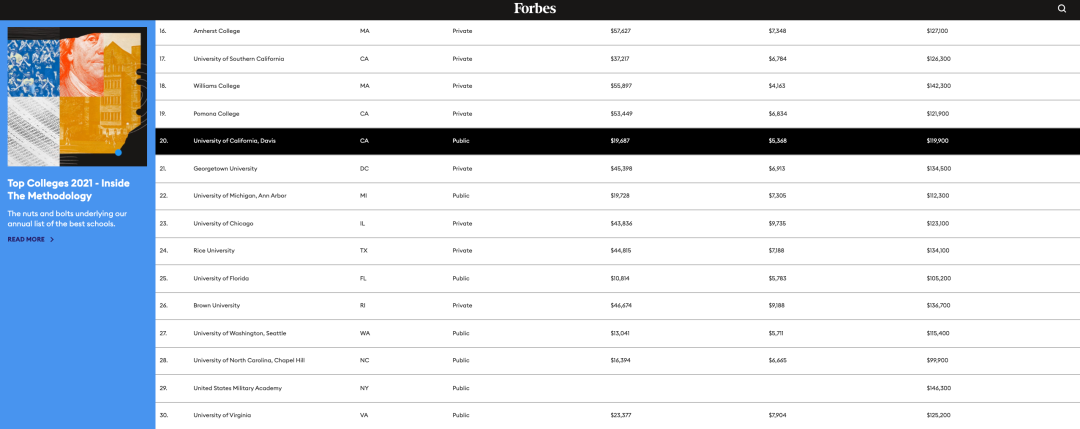Select University of Michigan, Ann Arbor
Viewport: 1080px width, 429px height.
click(x=618, y=196)
